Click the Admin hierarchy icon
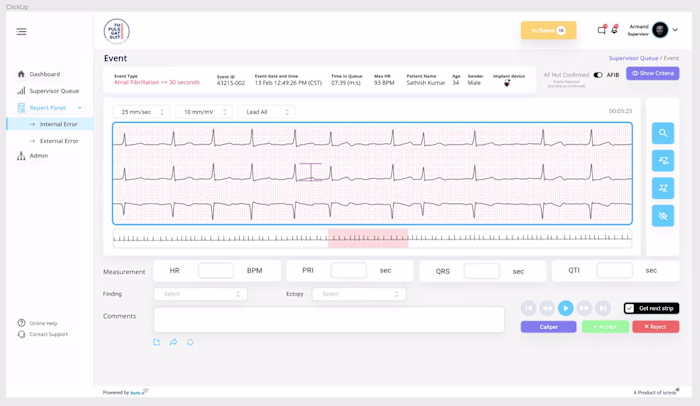The height and width of the screenshot is (406, 700). (21, 156)
